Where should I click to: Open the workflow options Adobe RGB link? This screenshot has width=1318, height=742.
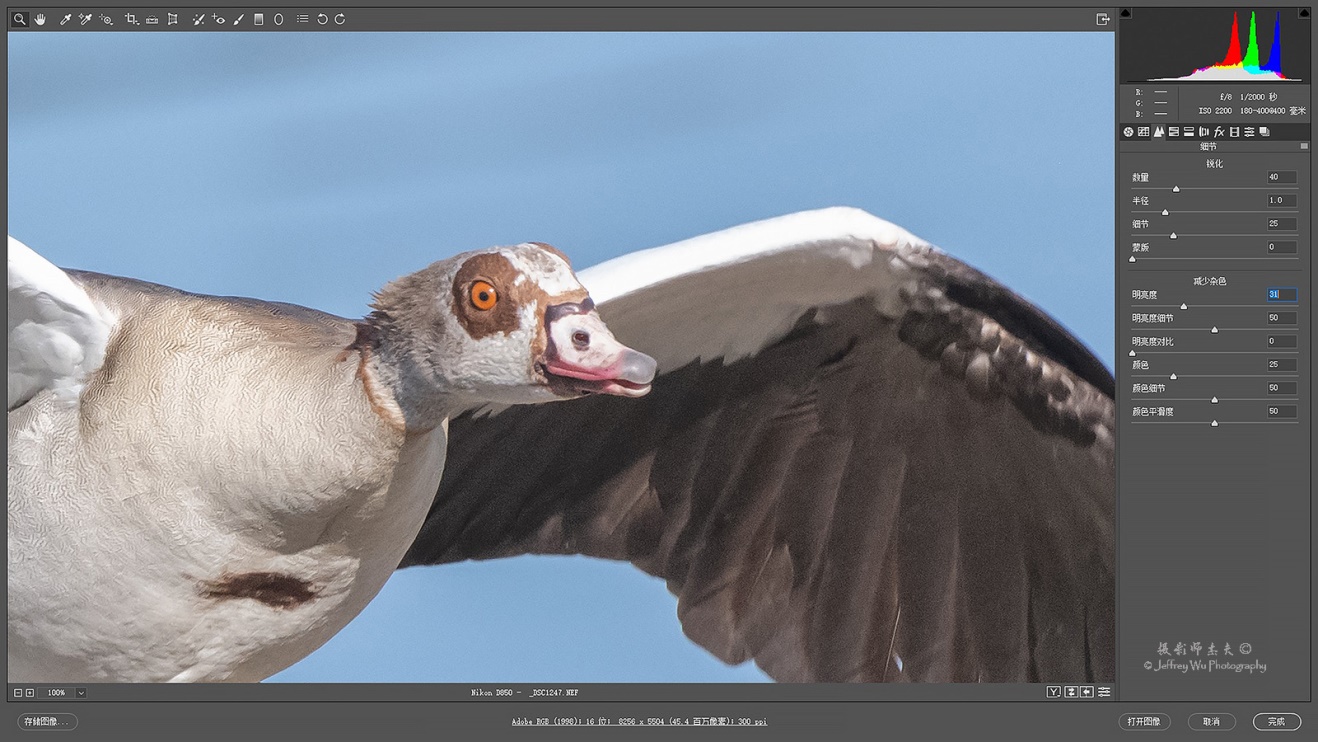coord(641,721)
